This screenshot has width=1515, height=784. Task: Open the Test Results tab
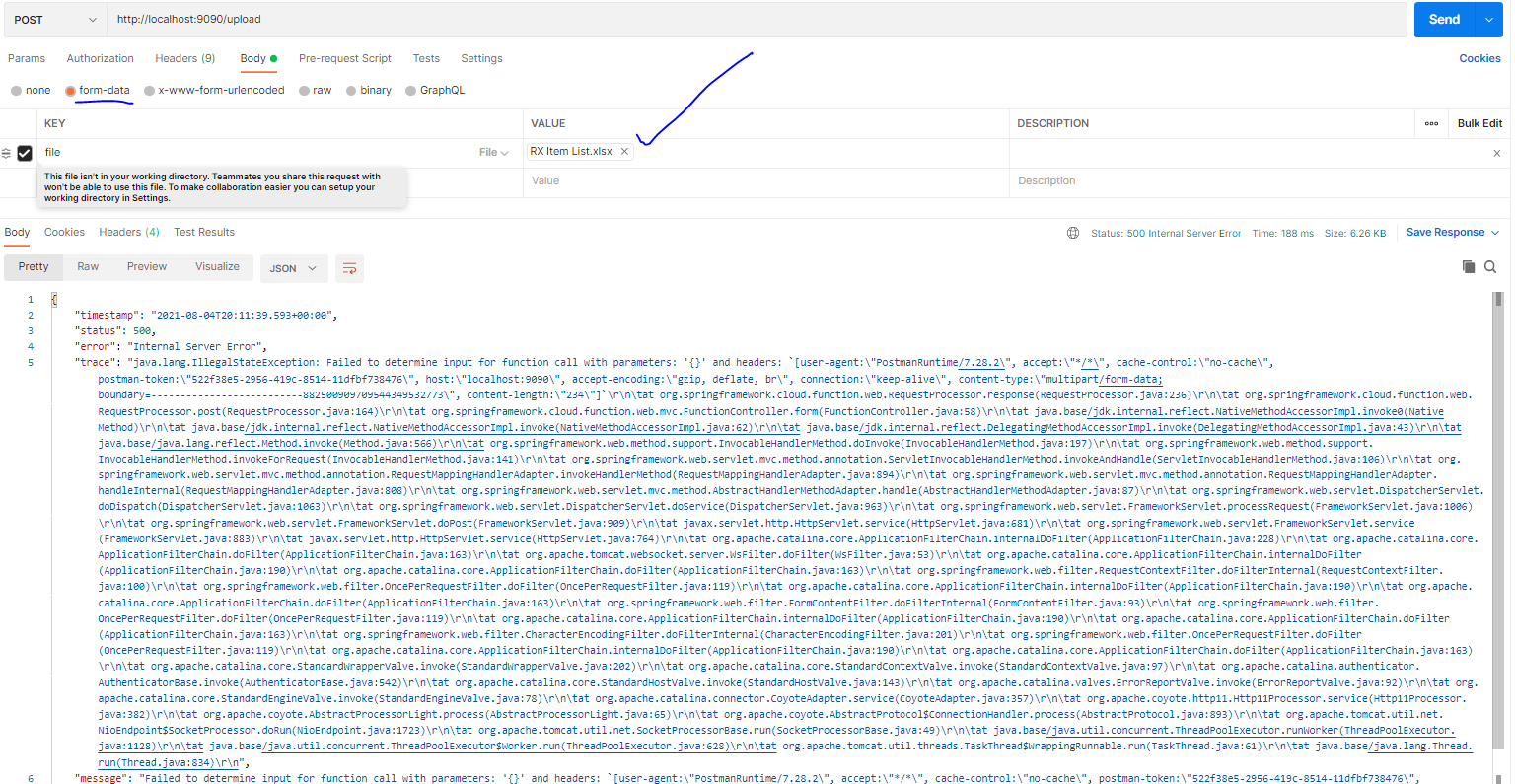click(204, 232)
